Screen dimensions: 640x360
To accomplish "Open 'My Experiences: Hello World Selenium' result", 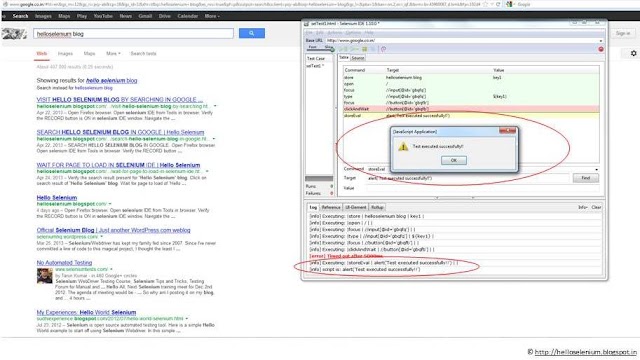I will (x=86, y=312).
